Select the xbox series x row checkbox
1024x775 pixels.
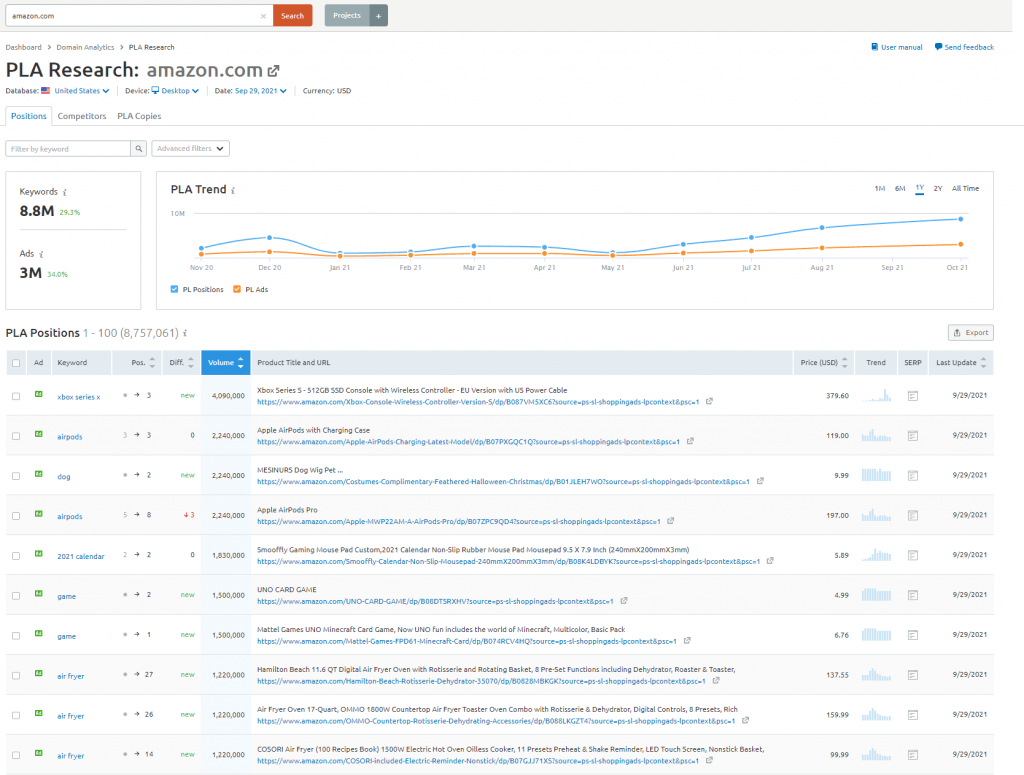pos(16,396)
